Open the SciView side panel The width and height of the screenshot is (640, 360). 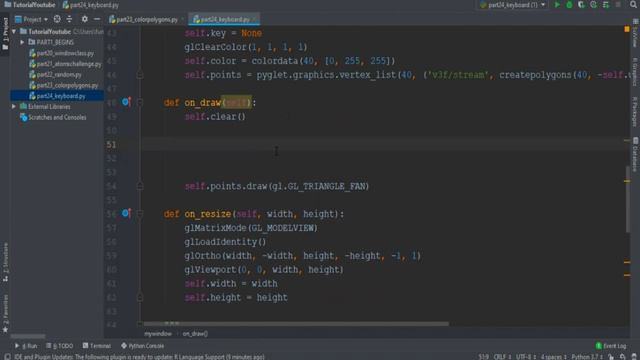point(635,33)
